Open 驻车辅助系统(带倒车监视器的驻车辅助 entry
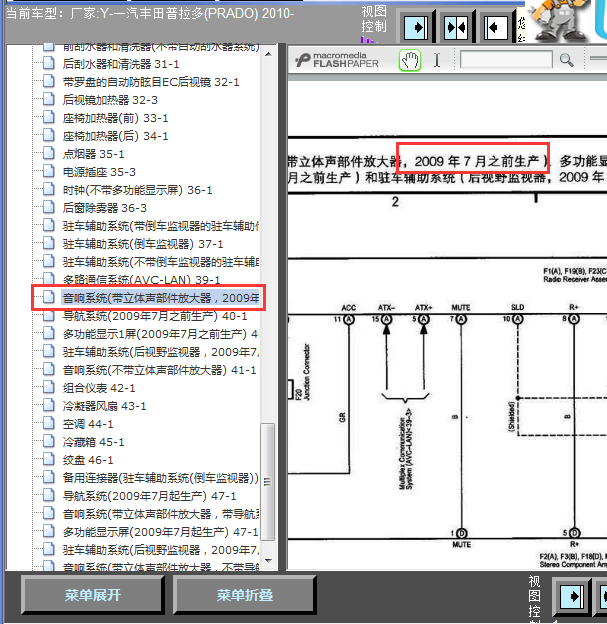The height and width of the screenshot is (624, 607). [x=161, y=226]
